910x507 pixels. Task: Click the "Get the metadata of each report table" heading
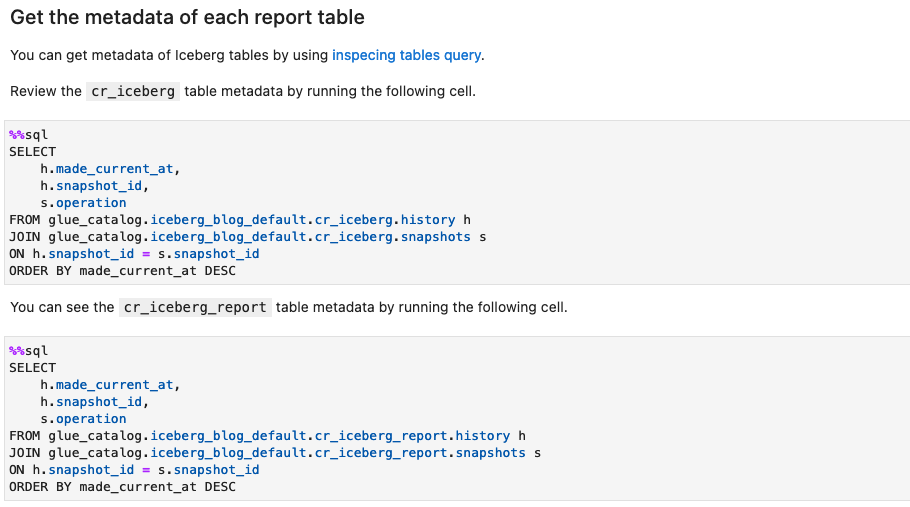[x=187, y=17]
